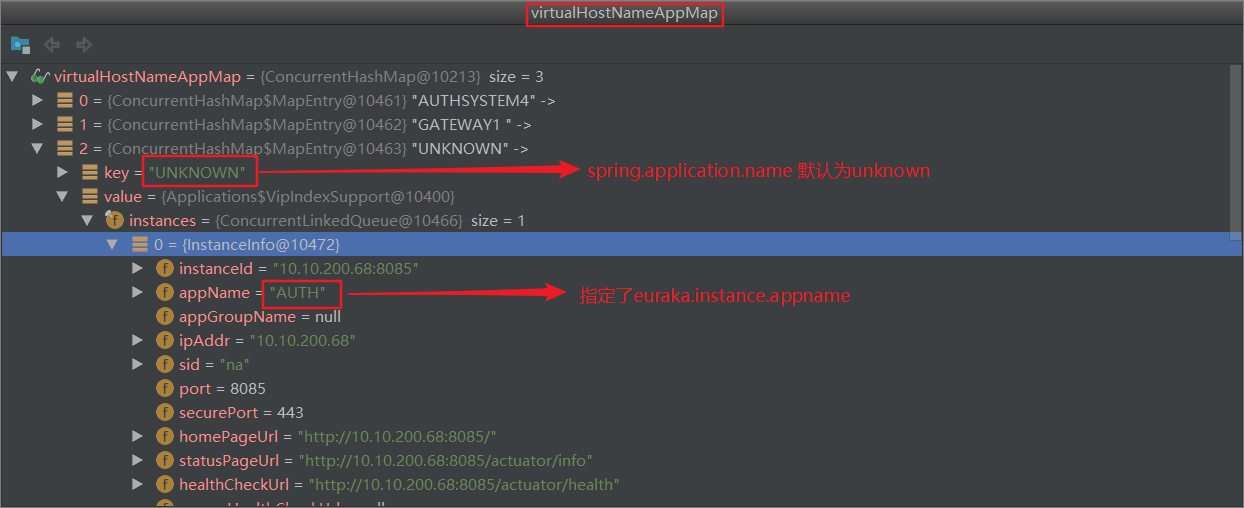The height and width of the screenshot is (508, 1244).
Task: Click the field icon beside instanceId
Action: click(165, 269)
